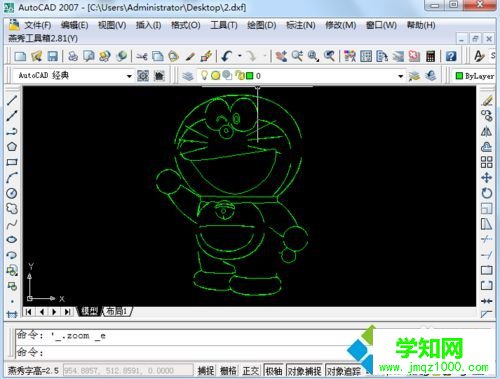This screenshot has height=379, width=500.
Task: Select the Line tool in Draw toolbar
Action: pyautogui.click(x=12, y=100)
